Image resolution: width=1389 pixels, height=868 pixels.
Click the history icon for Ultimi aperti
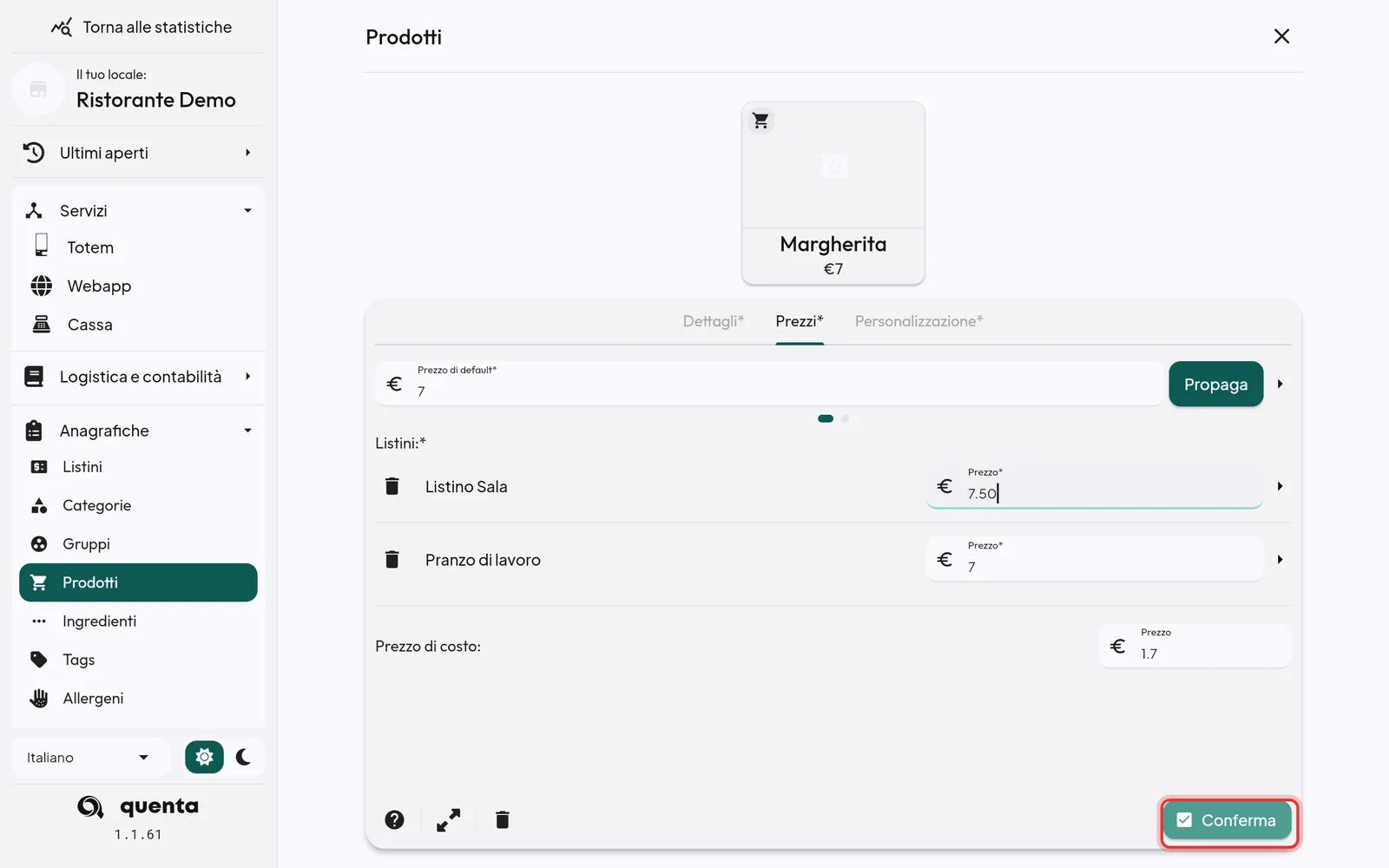[33, 153]
